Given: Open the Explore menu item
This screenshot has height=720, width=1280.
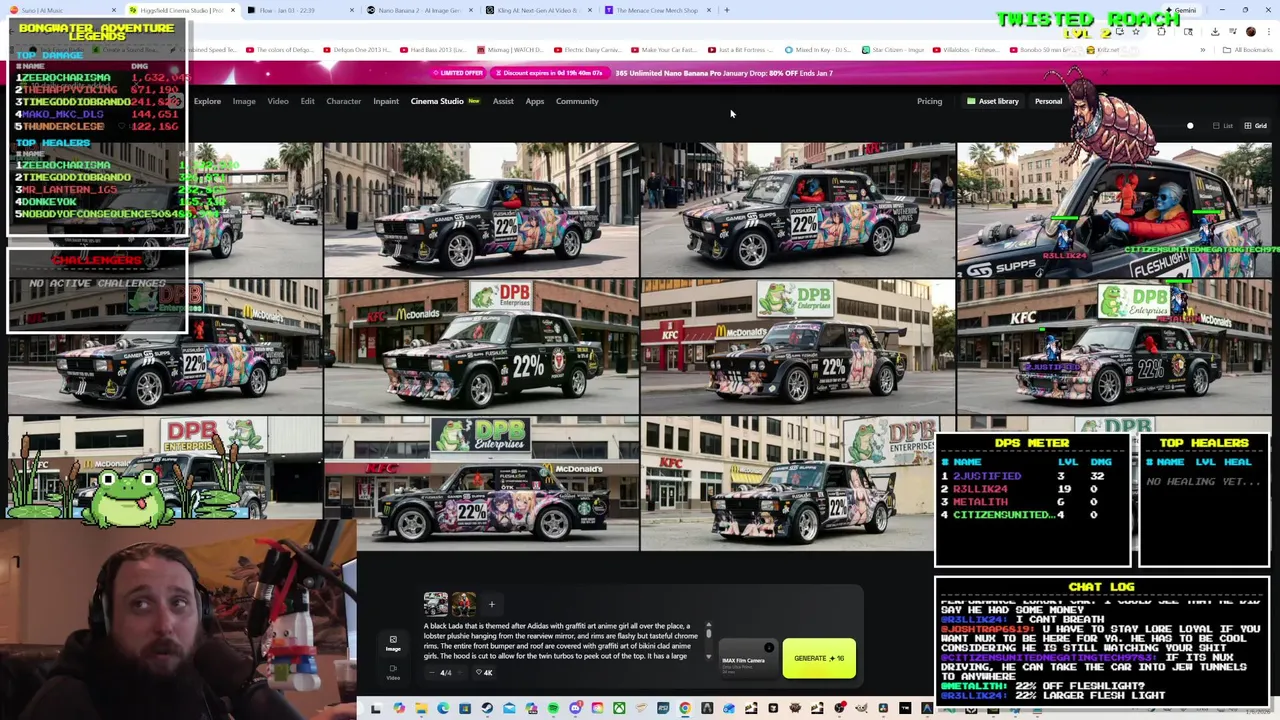Looking at the screenshot, I should click(x=207, y=101).
